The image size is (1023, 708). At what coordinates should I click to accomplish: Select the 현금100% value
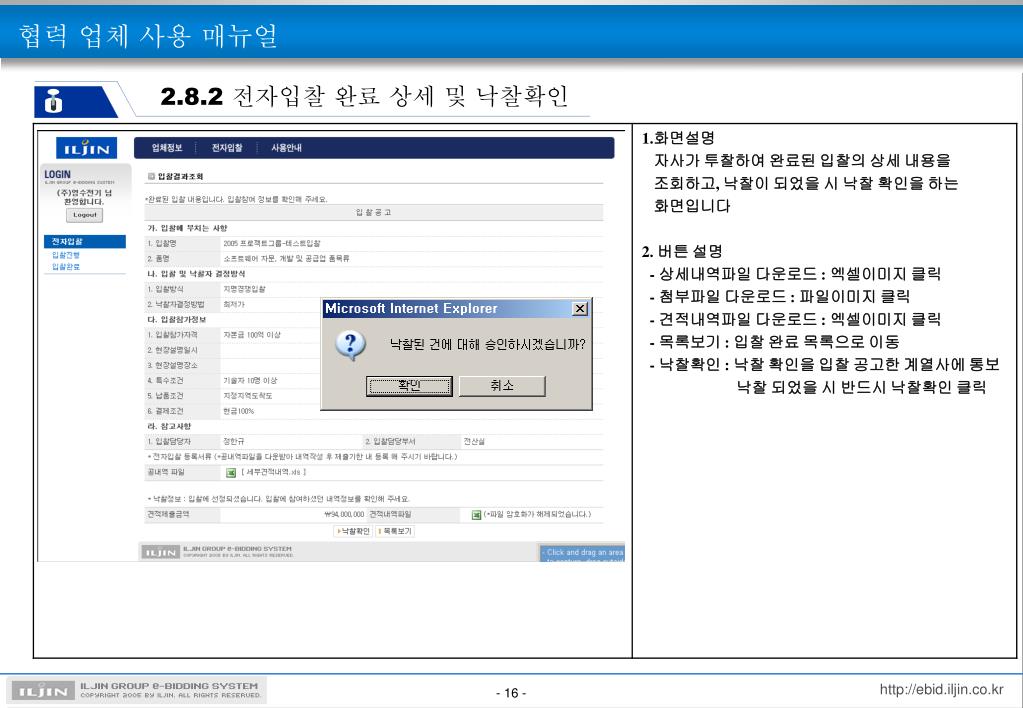point(238,411)
